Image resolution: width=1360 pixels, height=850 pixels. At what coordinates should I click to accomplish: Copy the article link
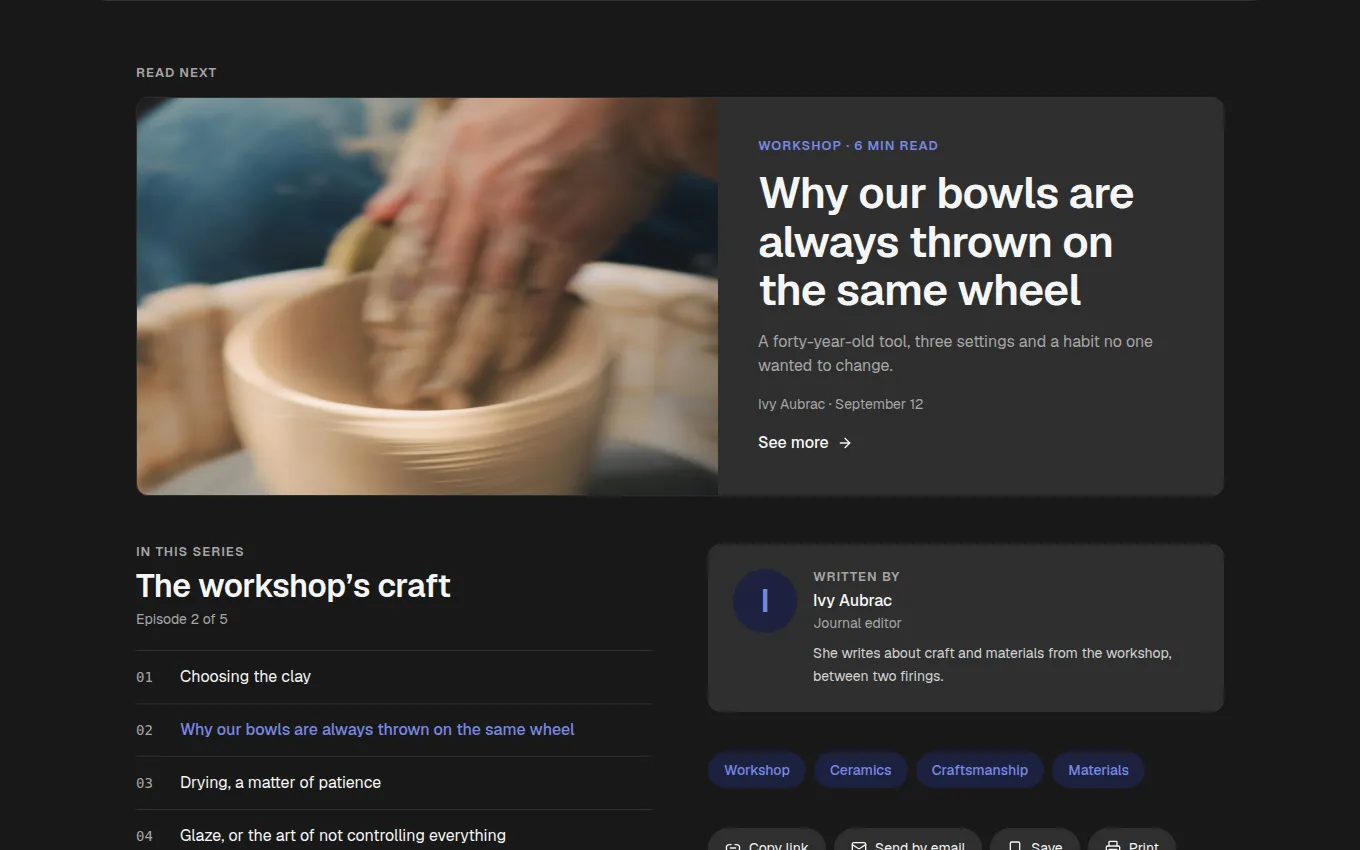(767, 840)
